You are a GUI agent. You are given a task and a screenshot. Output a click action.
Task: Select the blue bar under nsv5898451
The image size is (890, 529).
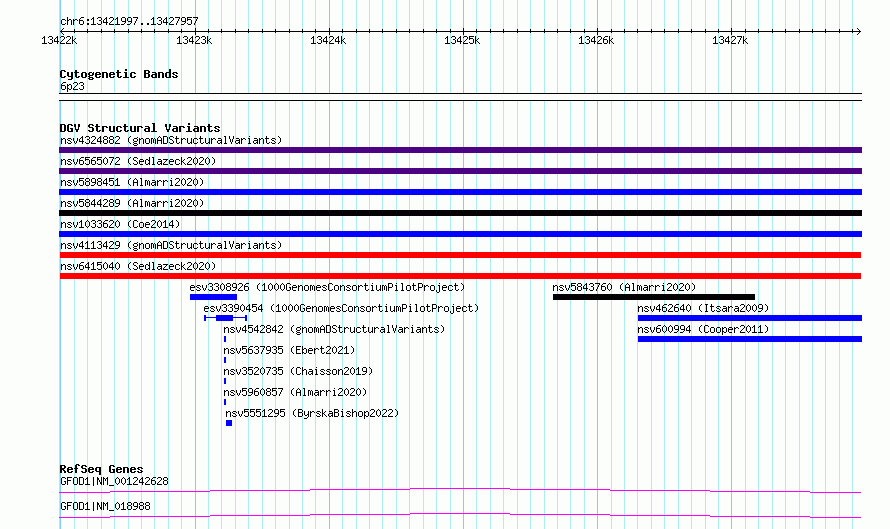click(460, 192)
